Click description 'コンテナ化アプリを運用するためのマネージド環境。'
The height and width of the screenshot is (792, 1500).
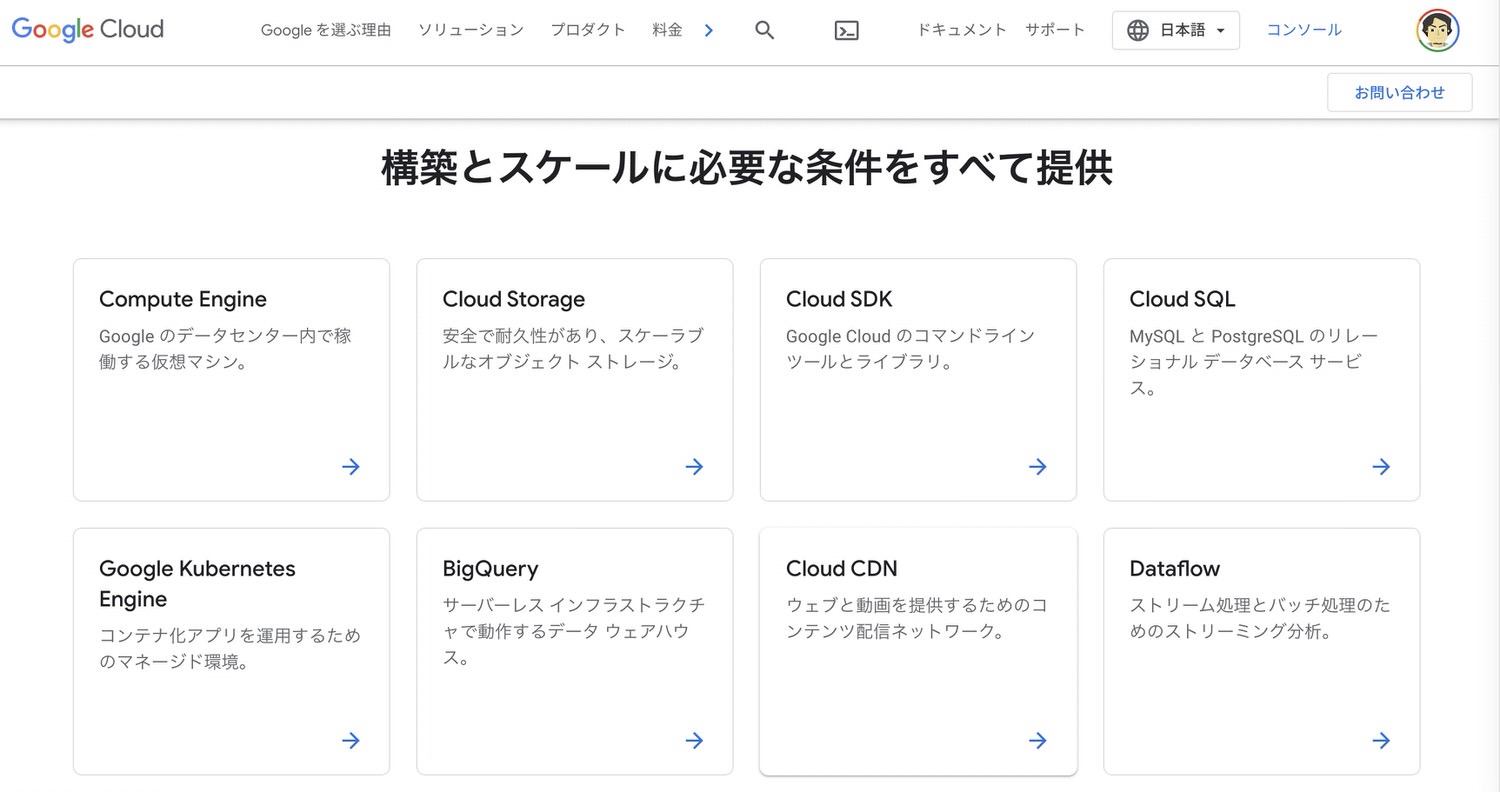tap(230, 648)
